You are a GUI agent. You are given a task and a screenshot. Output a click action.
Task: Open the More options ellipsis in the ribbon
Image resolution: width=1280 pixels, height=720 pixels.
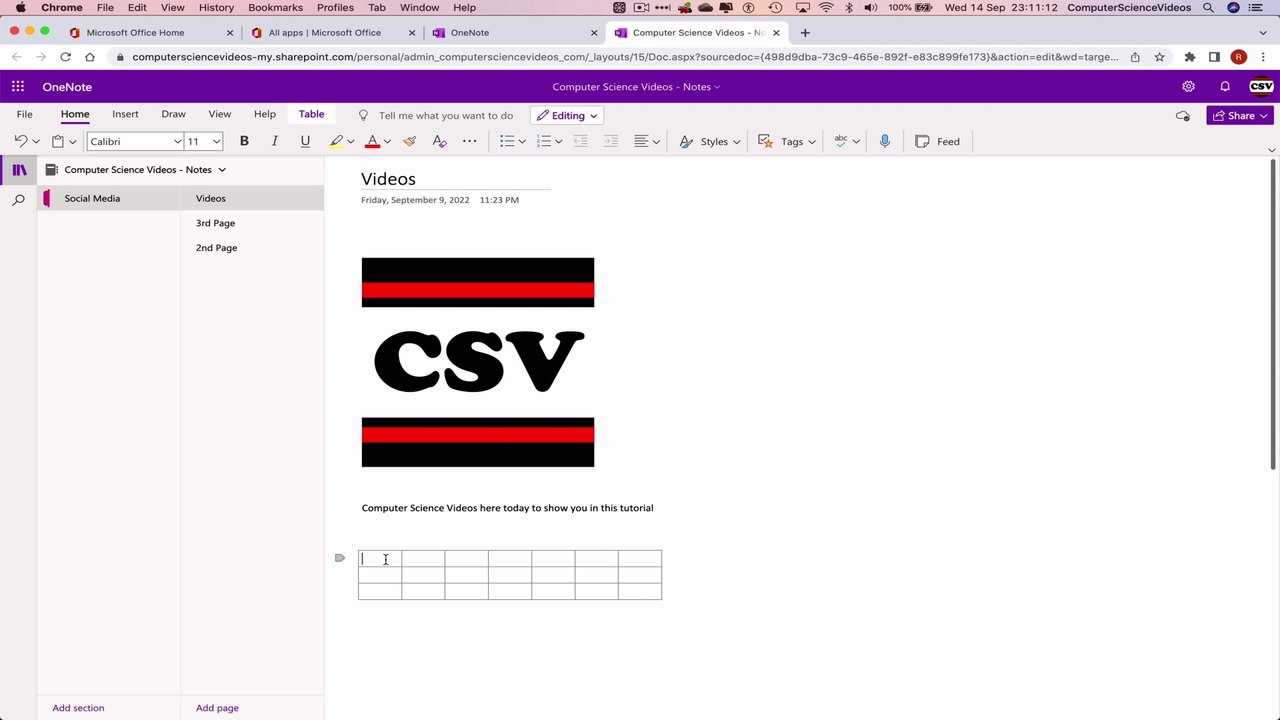tap(469, 141)
